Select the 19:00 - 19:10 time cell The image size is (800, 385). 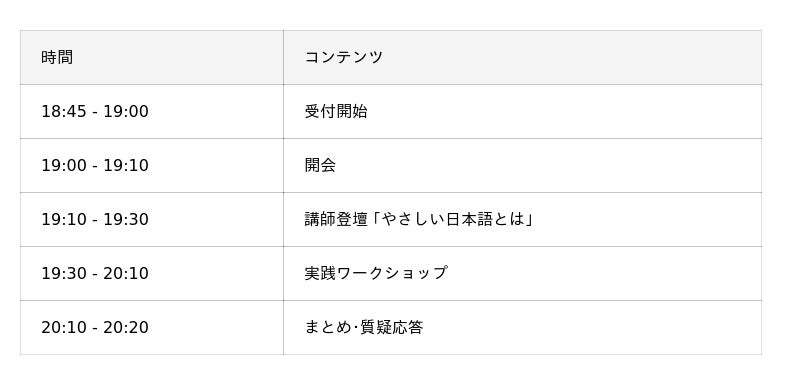(x=152, y=166)
